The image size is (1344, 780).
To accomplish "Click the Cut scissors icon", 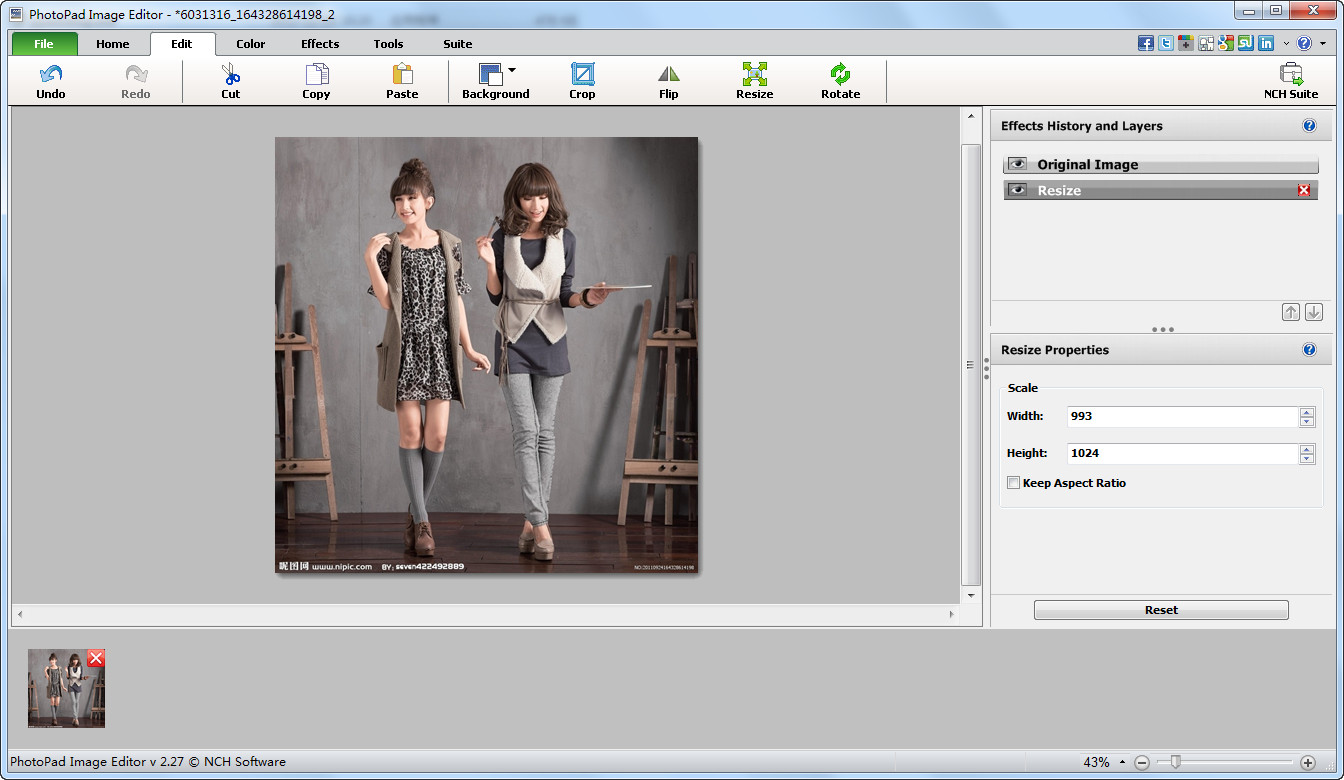I will (231, 75).
